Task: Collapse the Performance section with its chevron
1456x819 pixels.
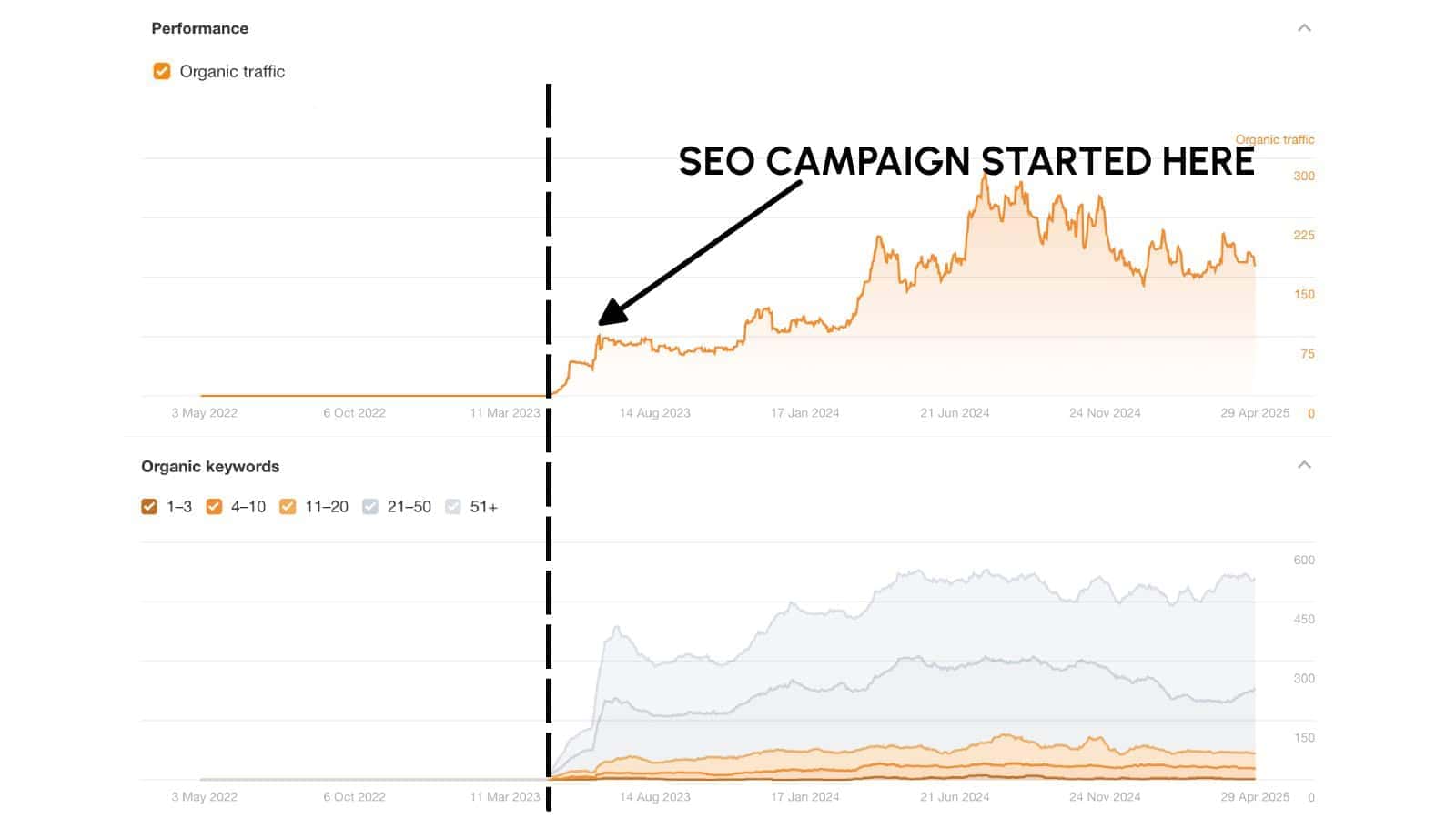Action: 1304,28
